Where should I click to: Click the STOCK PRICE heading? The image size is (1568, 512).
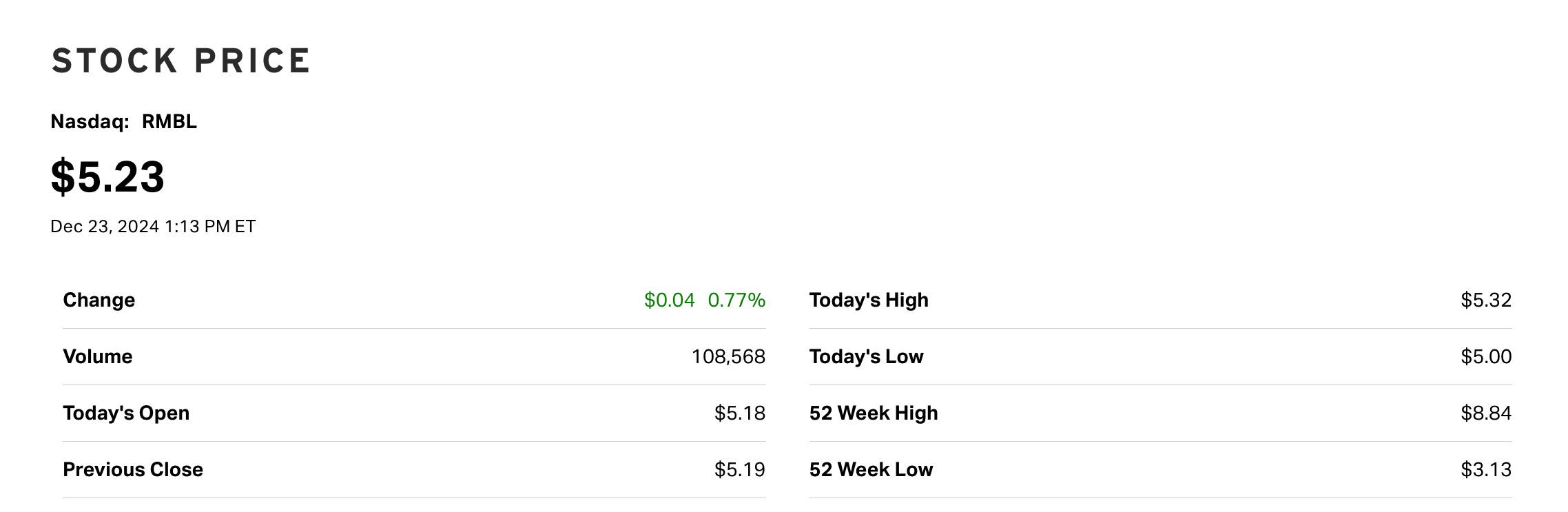(x=180, y=61)
